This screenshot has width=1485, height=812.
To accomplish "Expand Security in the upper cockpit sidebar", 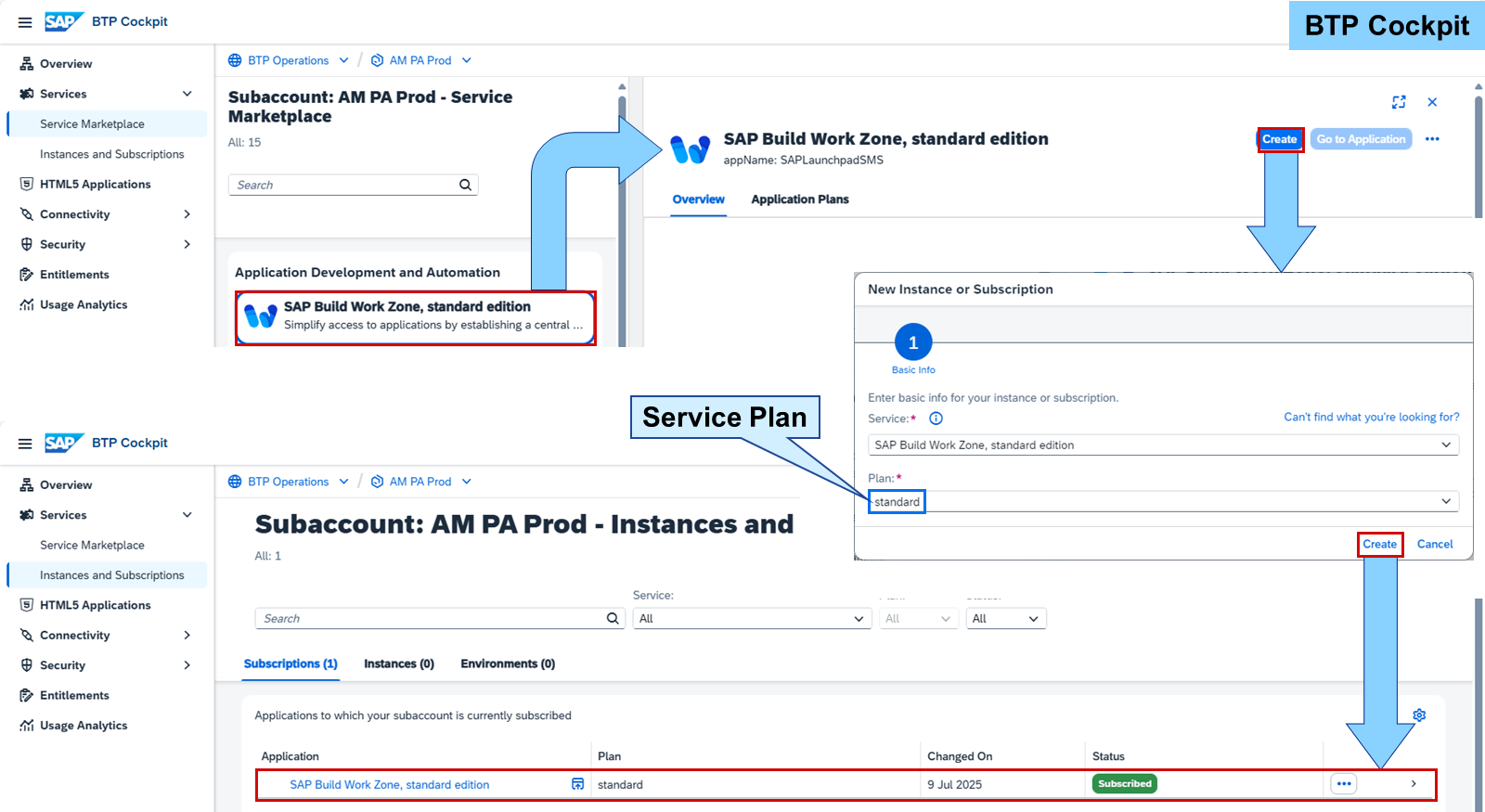I will [187, 245].
